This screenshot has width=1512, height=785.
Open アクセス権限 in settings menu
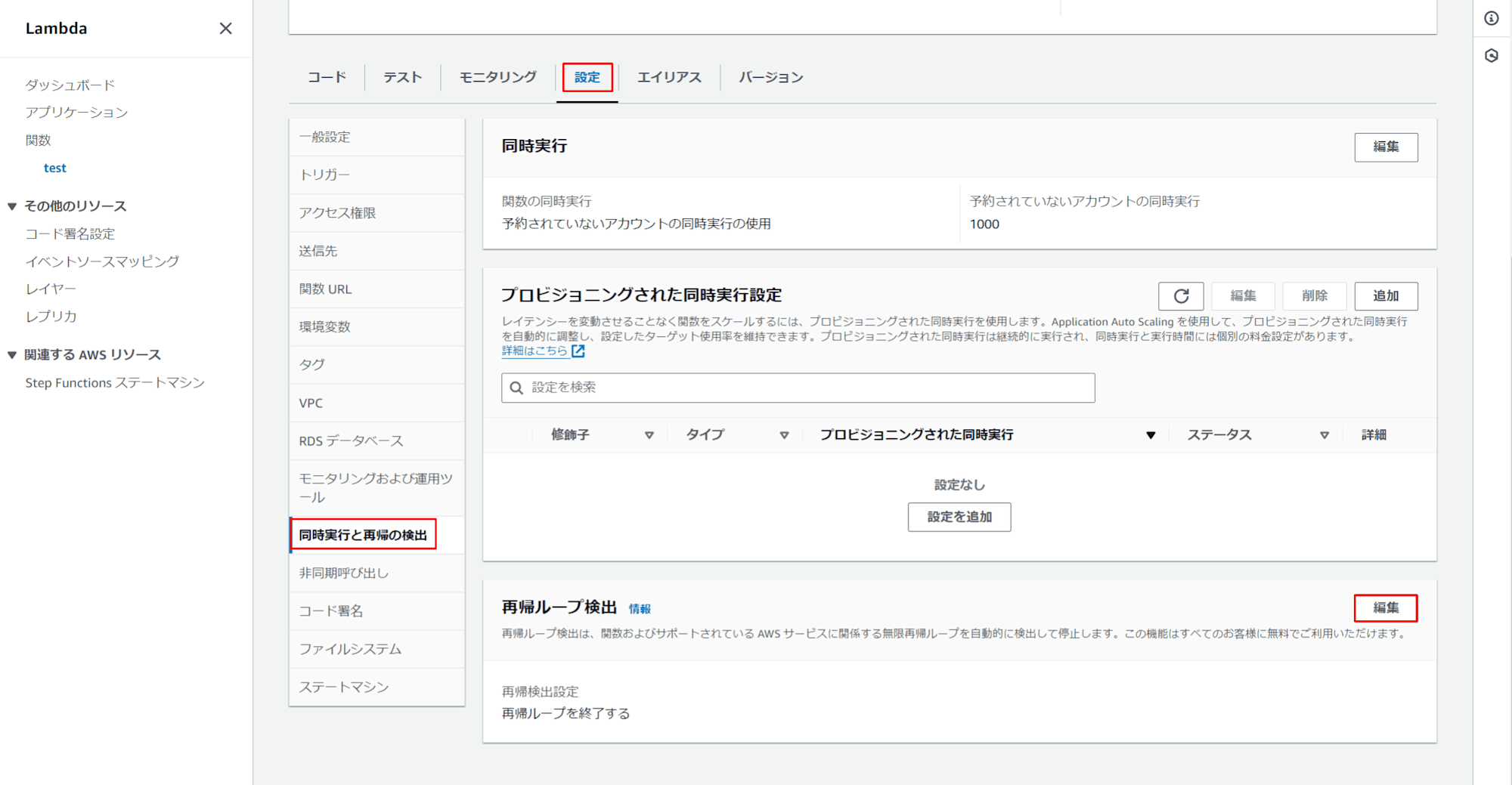tap(376, 213)
